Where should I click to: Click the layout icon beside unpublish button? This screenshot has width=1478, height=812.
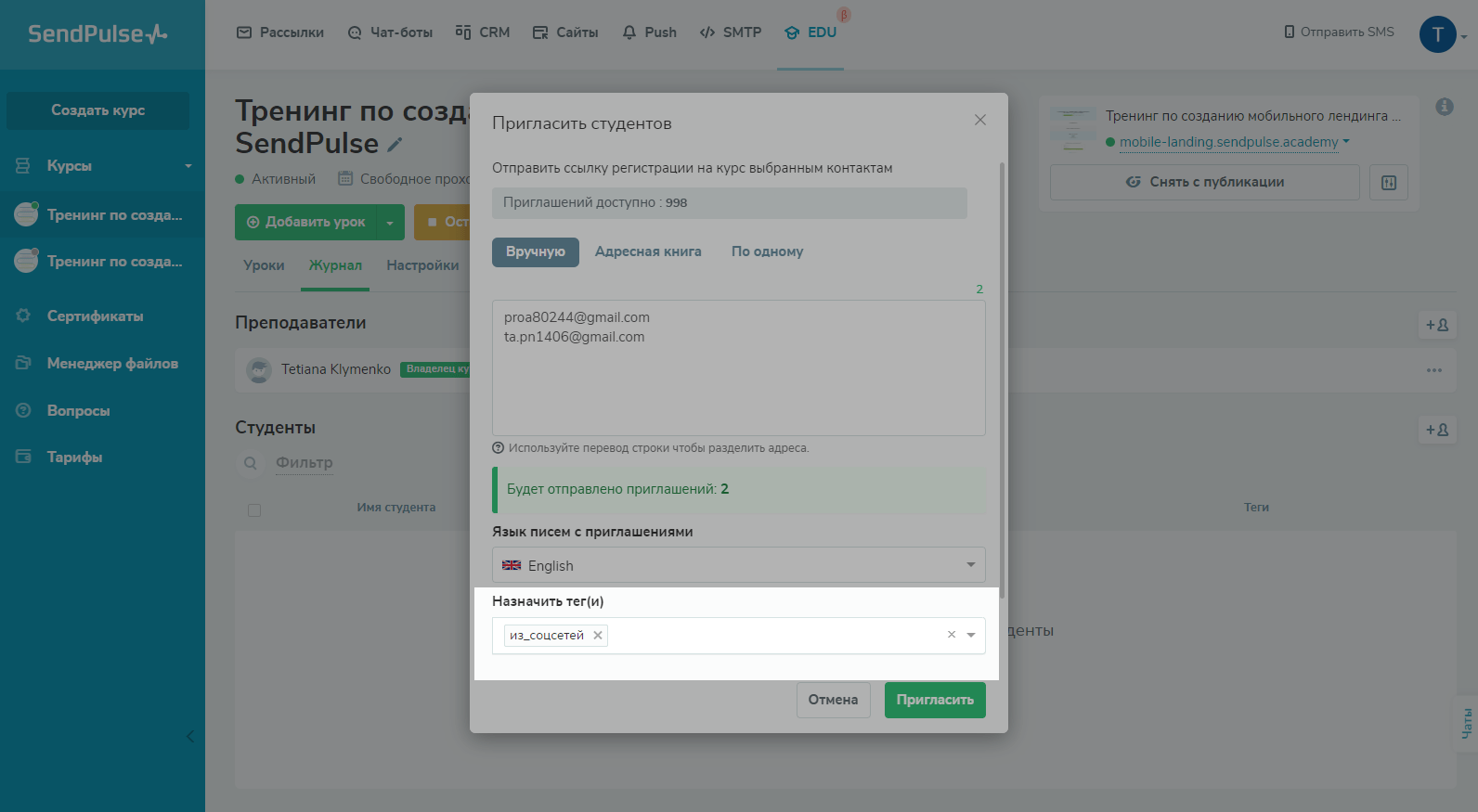point(1389,183)
